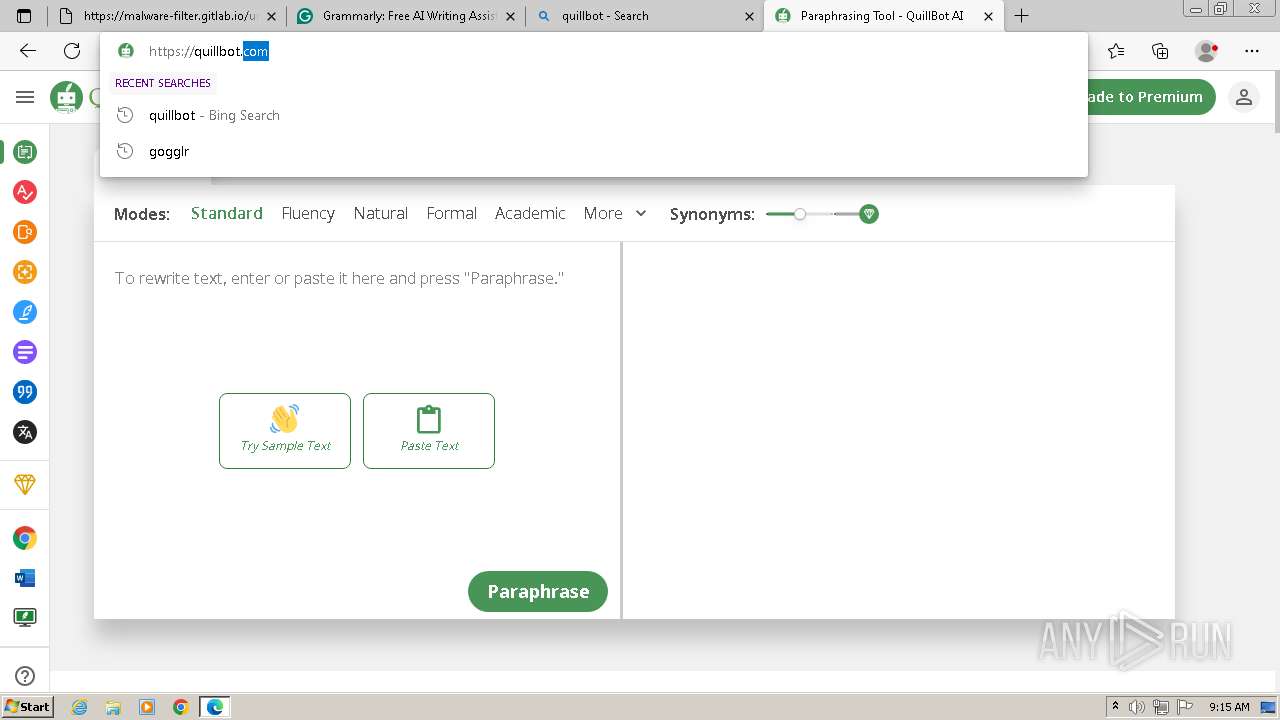The image size is (1280, 720).
Task: Click the 9:15 AM taskbar clock
Action: coord(1229,707)
